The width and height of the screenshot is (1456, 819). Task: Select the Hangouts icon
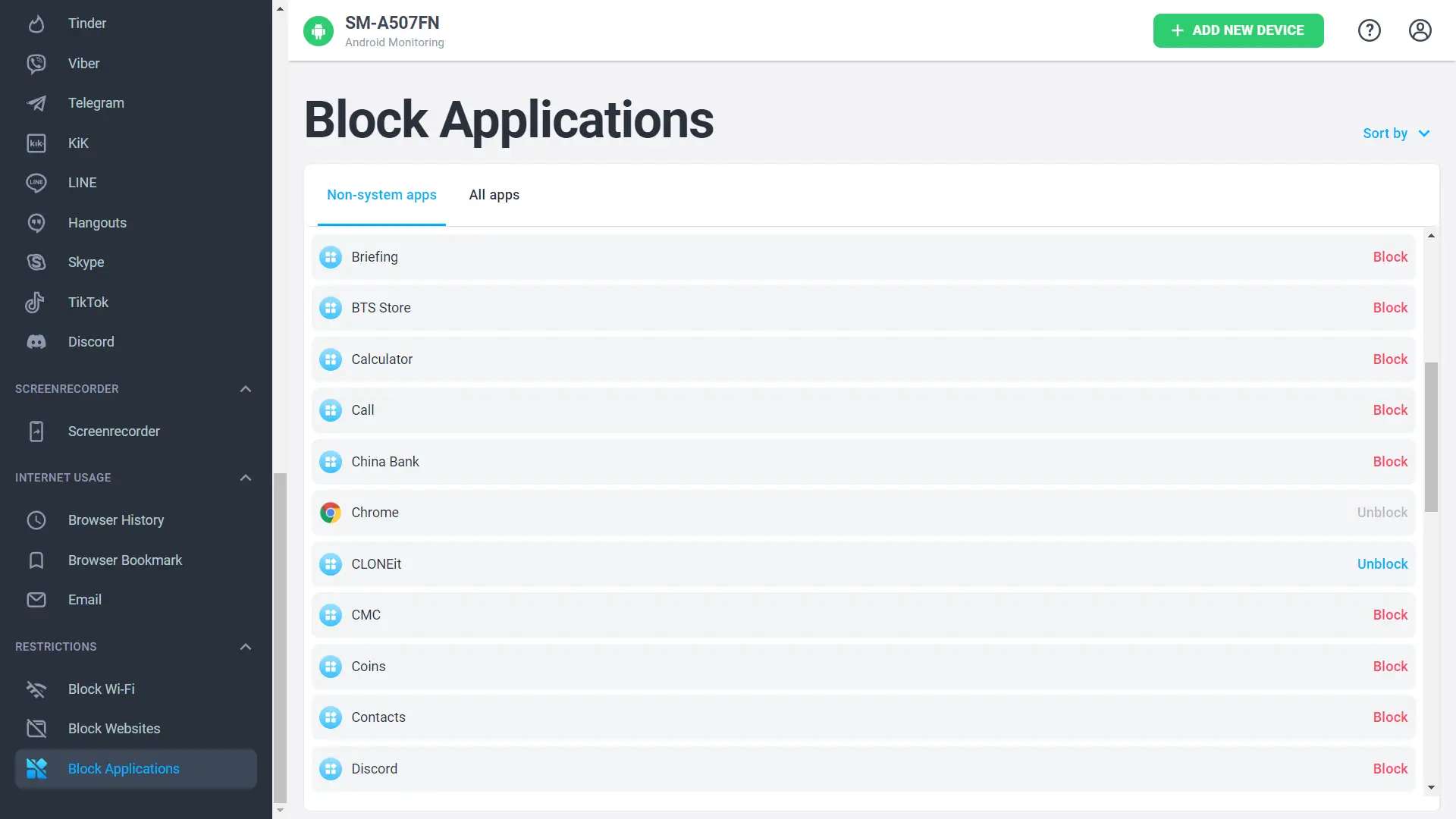36,223
